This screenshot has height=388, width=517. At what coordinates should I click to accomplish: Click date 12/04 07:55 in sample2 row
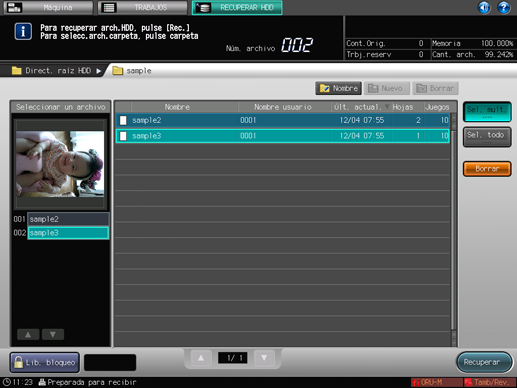362,120
